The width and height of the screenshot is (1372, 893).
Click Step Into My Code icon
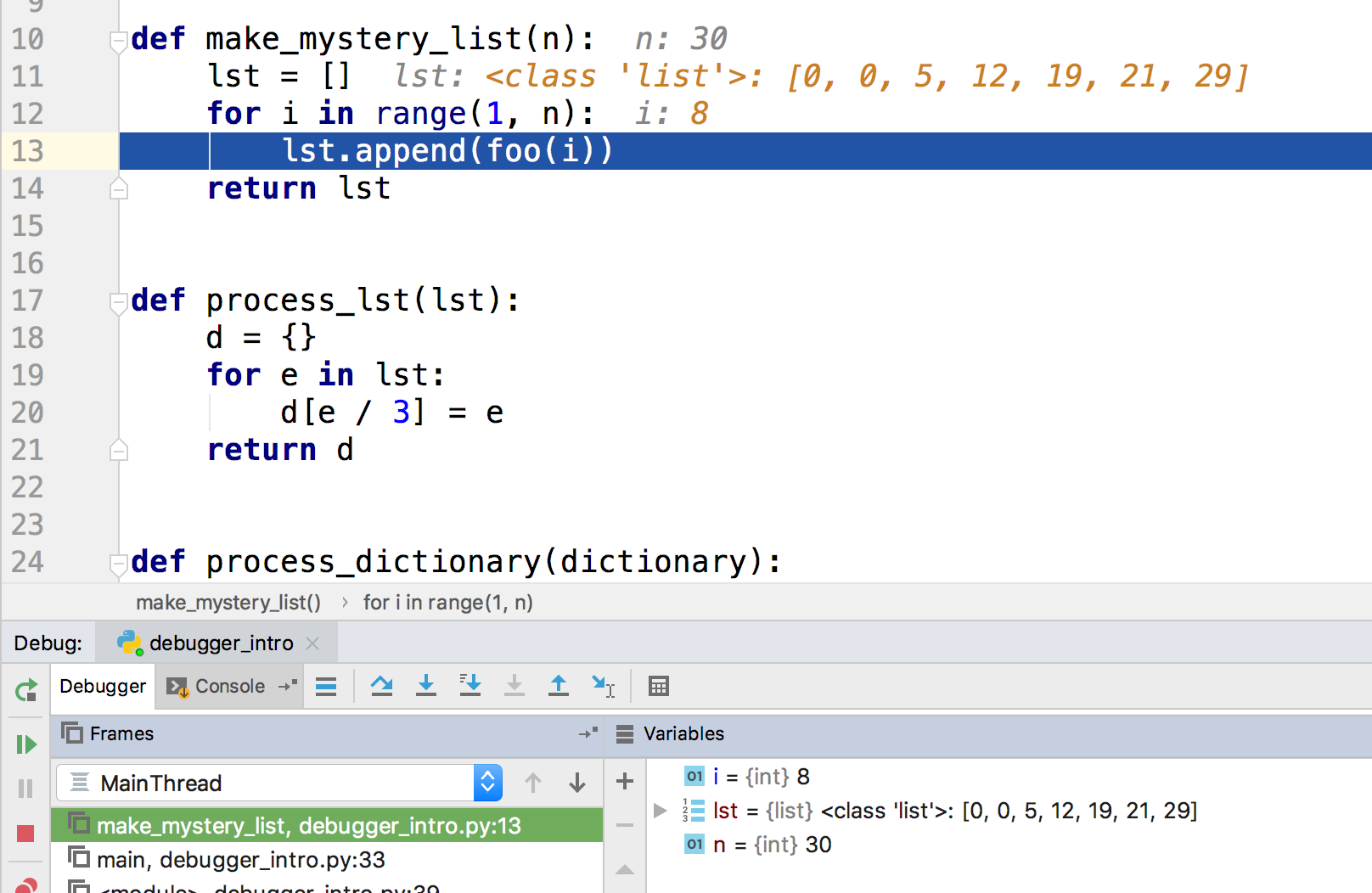[x=470, y=686]
